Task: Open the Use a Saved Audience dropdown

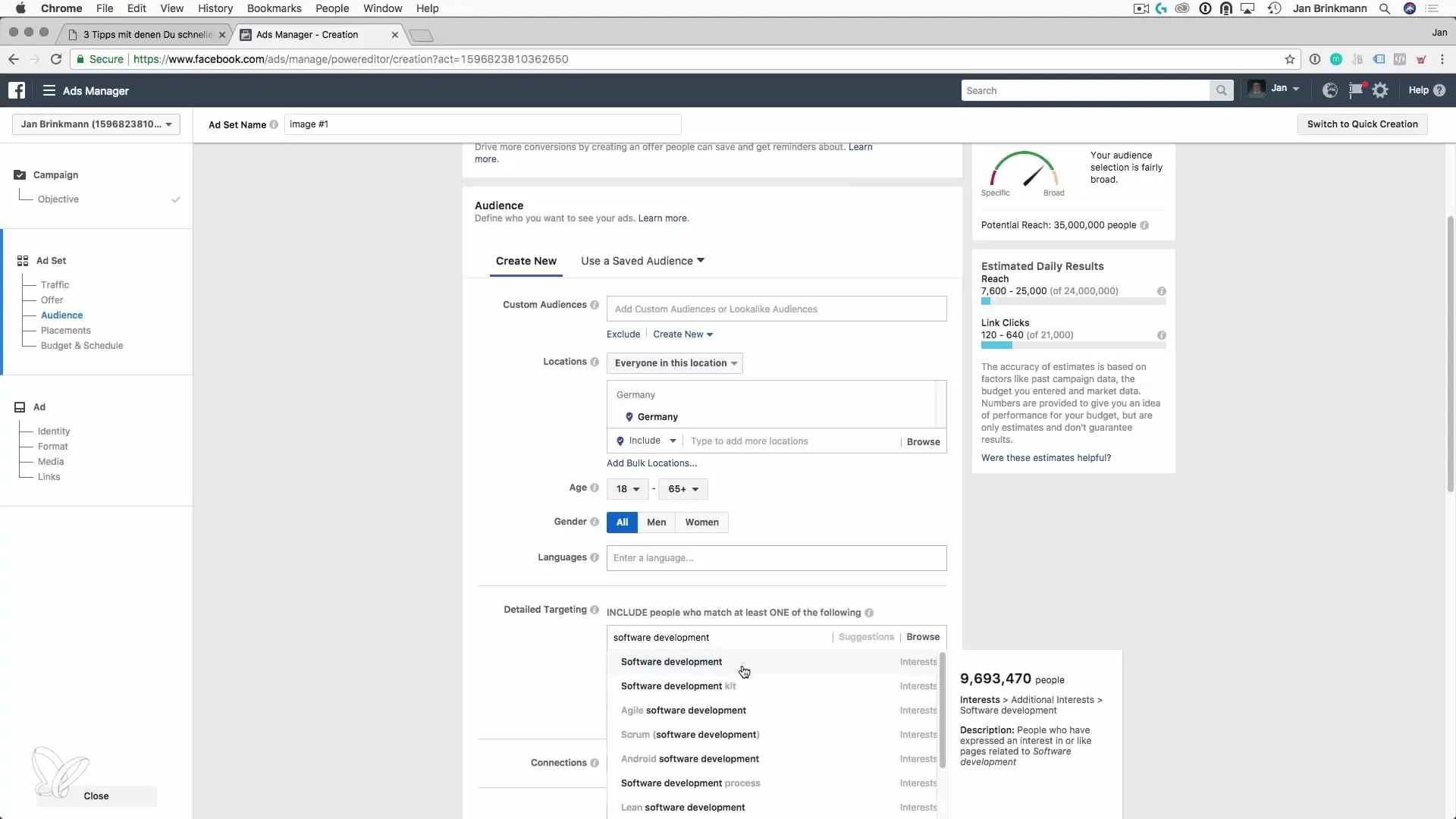Action: point(642,261)
